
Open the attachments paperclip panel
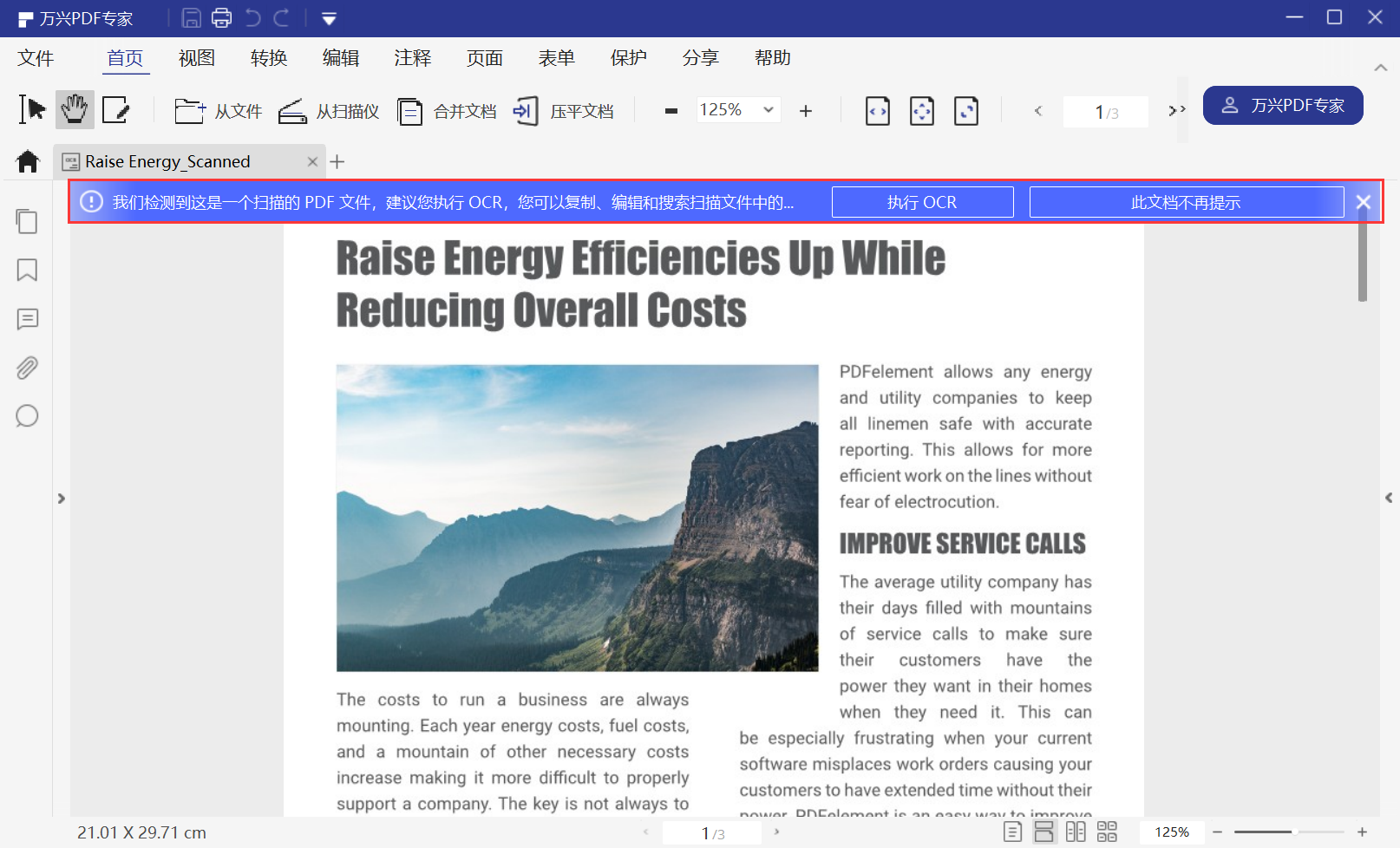27,368
